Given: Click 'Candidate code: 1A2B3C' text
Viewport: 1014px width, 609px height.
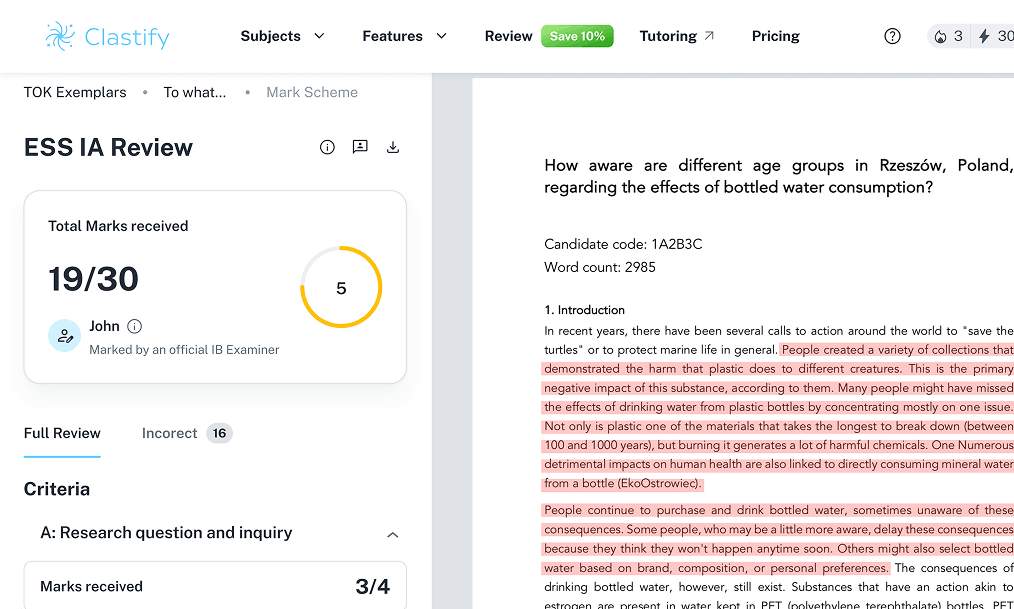Looking at the screenshot, I should click(623, 244).
